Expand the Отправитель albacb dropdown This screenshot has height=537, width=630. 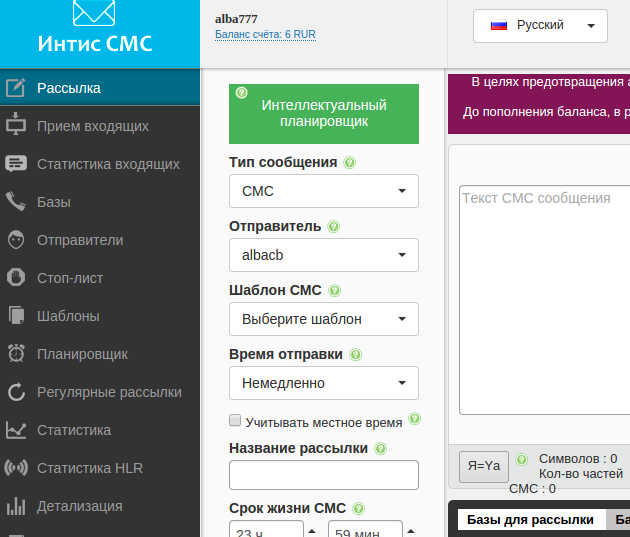point(323,255)
